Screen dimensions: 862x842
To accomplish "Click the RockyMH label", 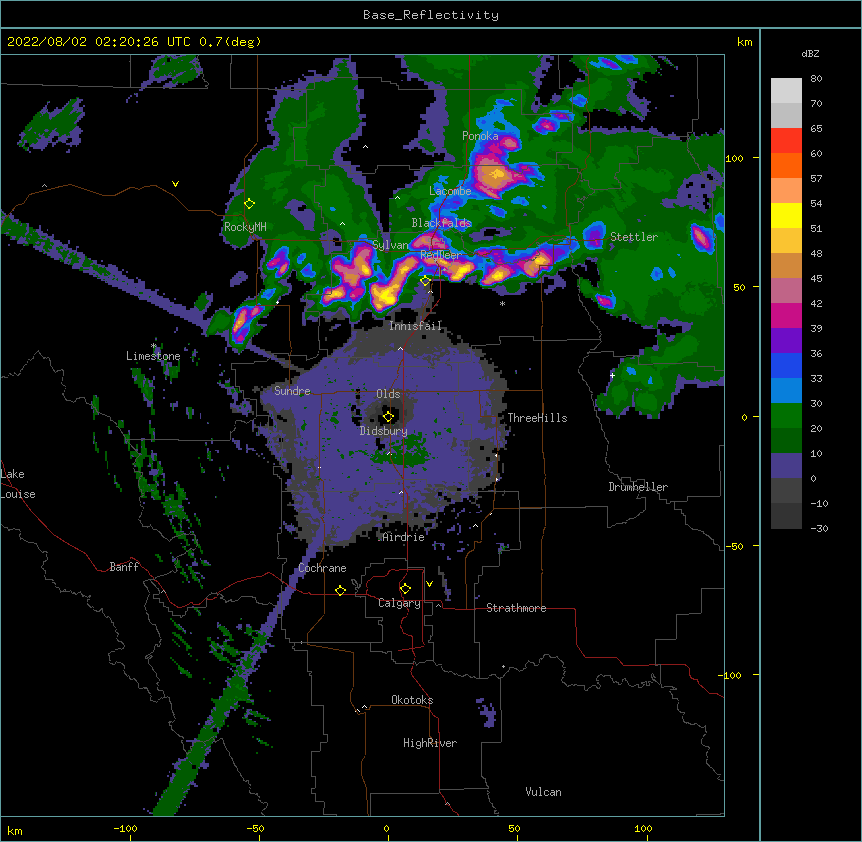I will [245, 227].
